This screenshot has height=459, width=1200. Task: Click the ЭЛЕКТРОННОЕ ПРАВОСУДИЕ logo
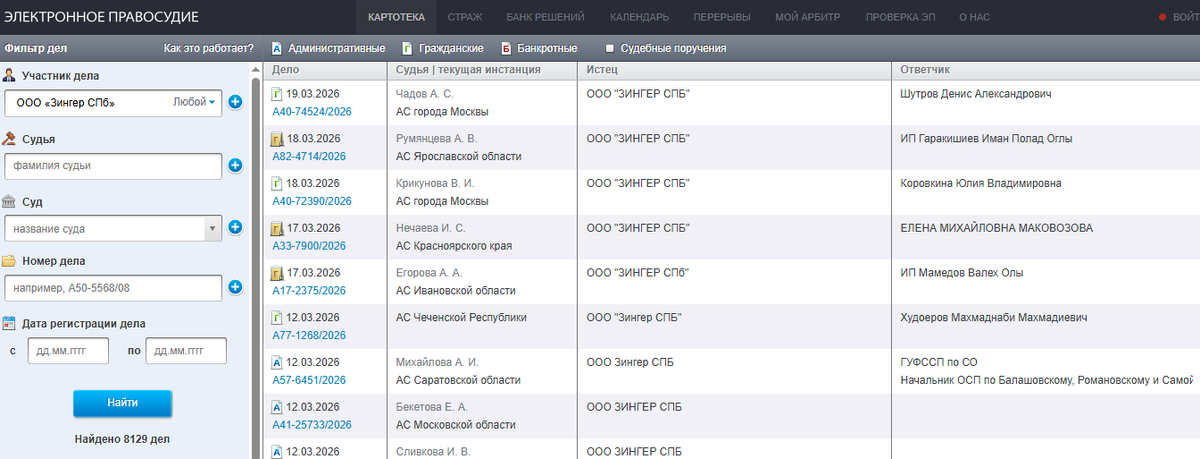click(101, 17)
